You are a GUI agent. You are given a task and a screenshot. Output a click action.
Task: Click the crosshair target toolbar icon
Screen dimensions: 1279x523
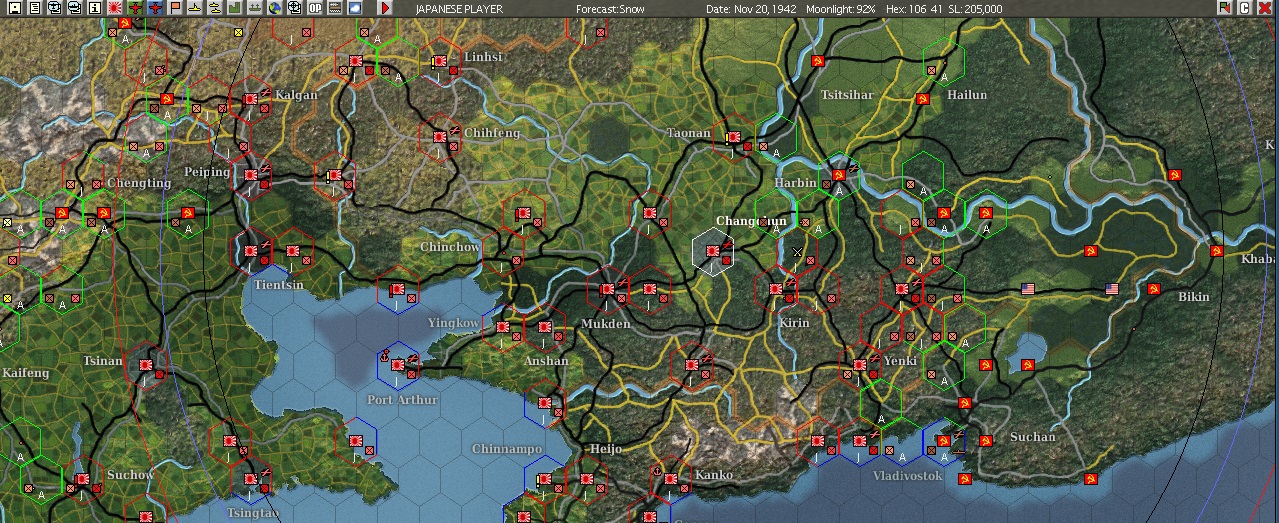[x=294, y=8]
